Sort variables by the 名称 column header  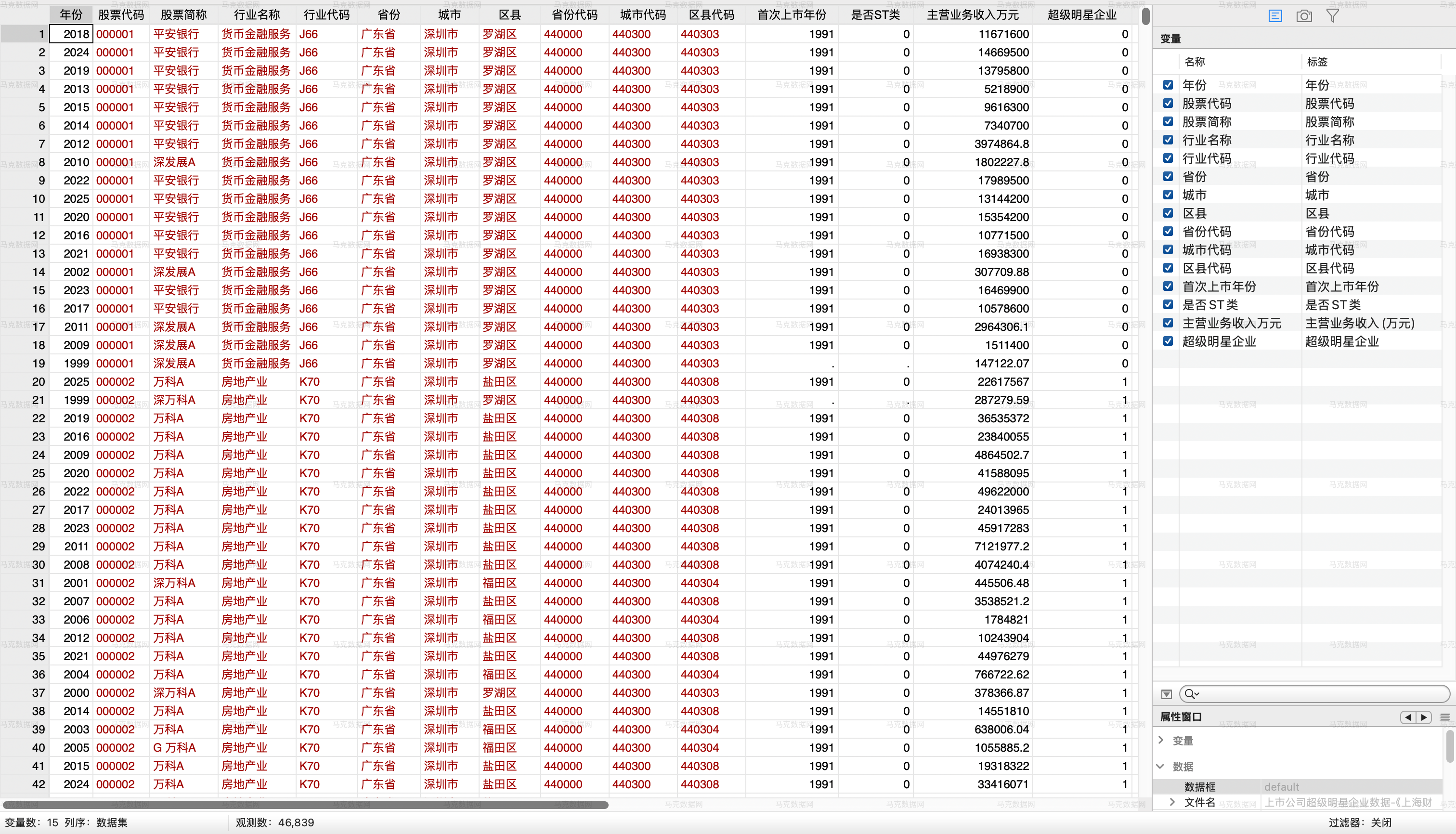pos(1240,62)
